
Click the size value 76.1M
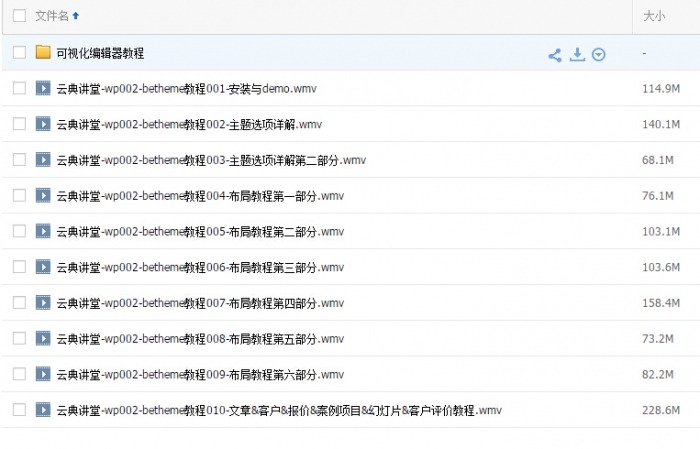[658, 195]
